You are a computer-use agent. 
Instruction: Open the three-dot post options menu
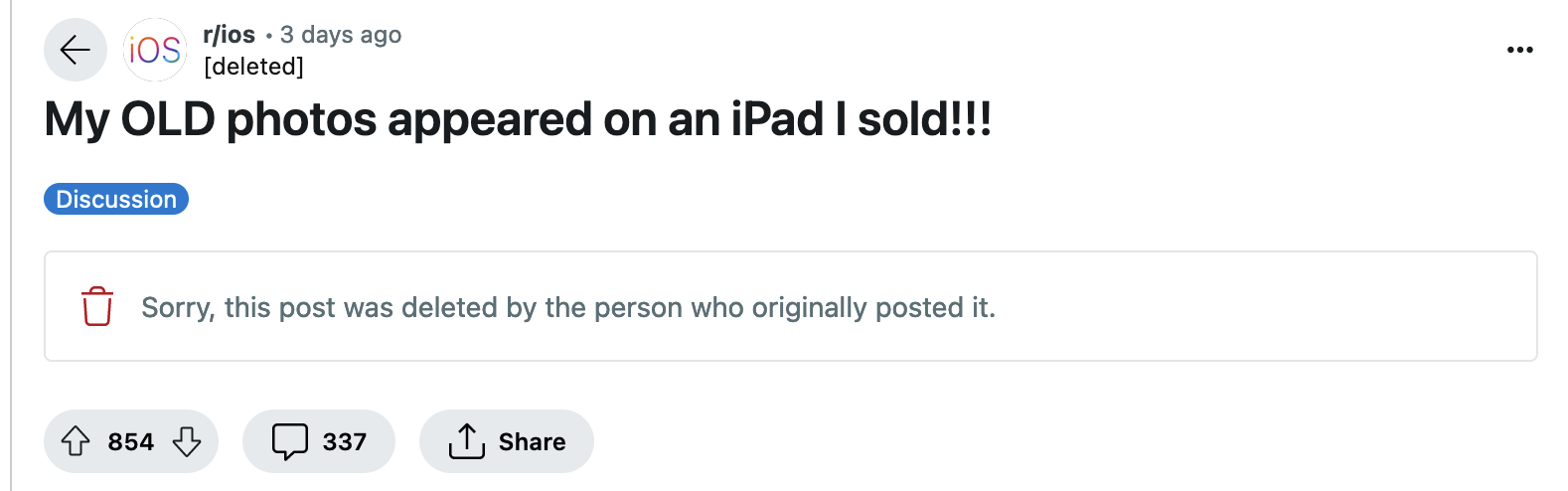click(x=1519, y=50)
